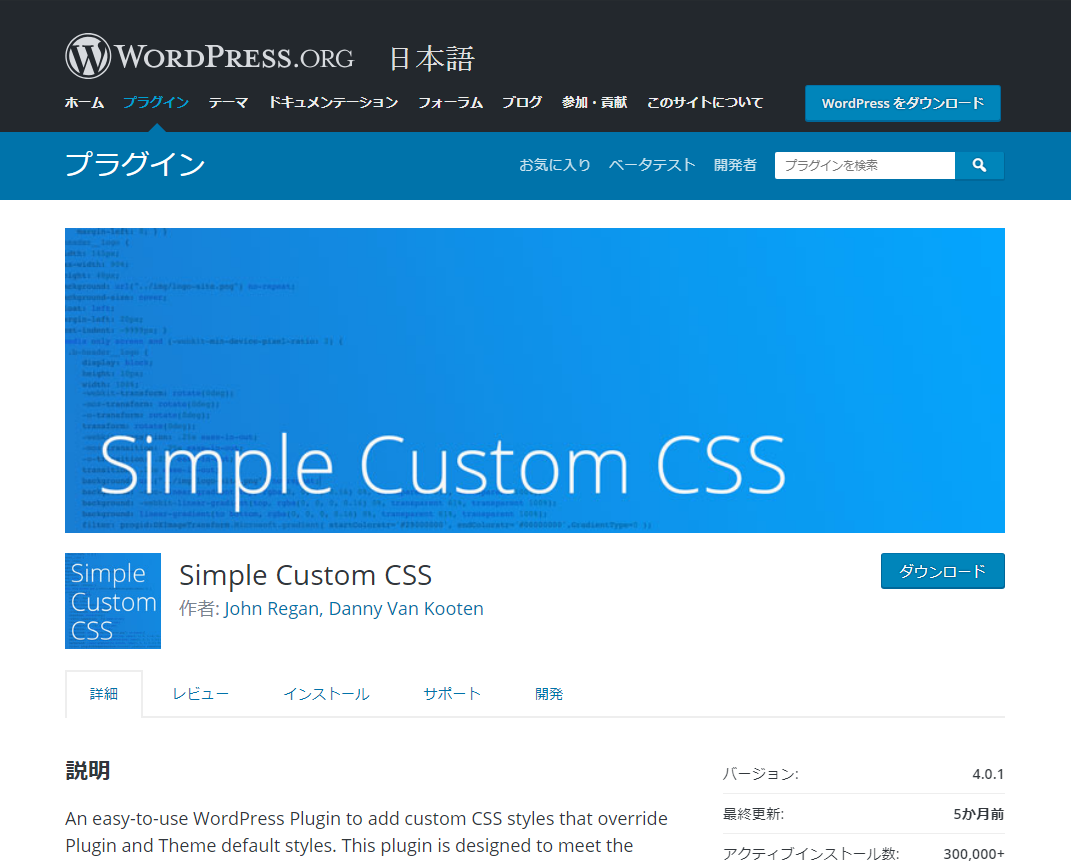
Task: Open ドキュメンテーション in the top menu
Action: (x=333, y=102)
